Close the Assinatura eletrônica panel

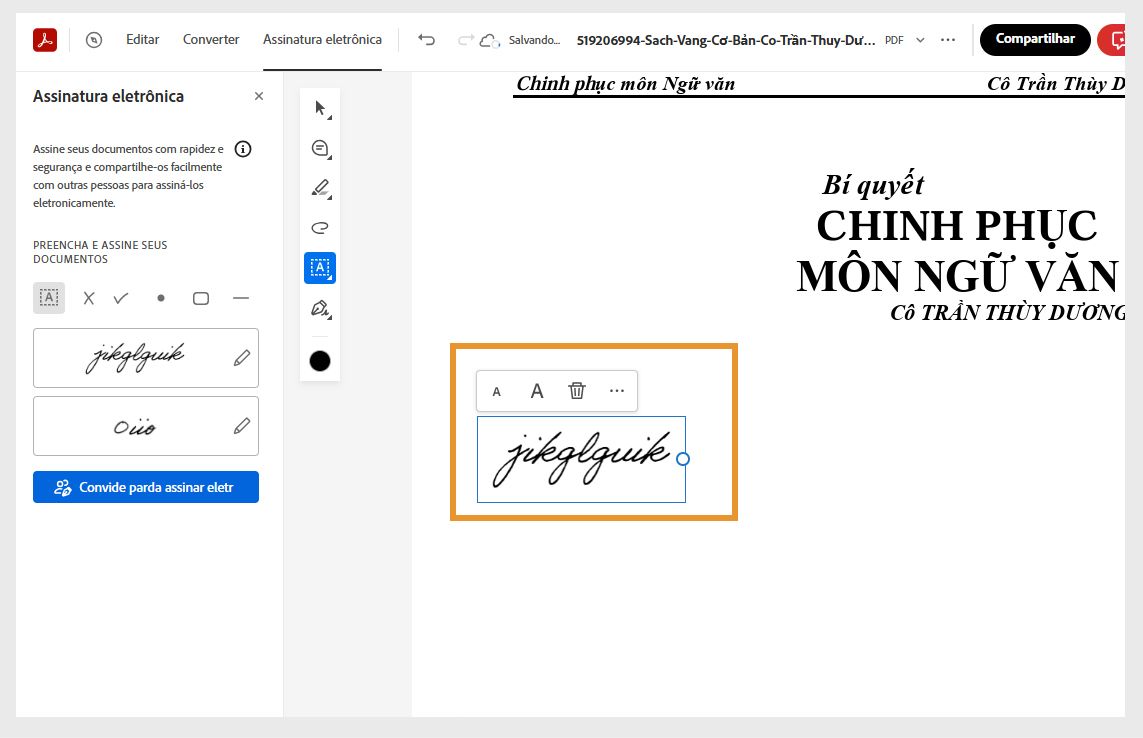point(259,96)
